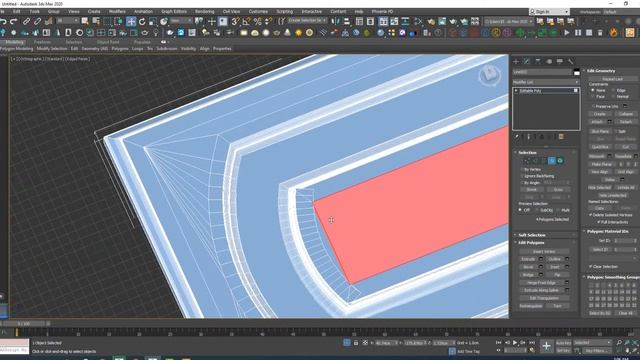This screenshot has width=640, height=360.
Task: Toggle the Percent Snap icon
Action: pos(258,21)
